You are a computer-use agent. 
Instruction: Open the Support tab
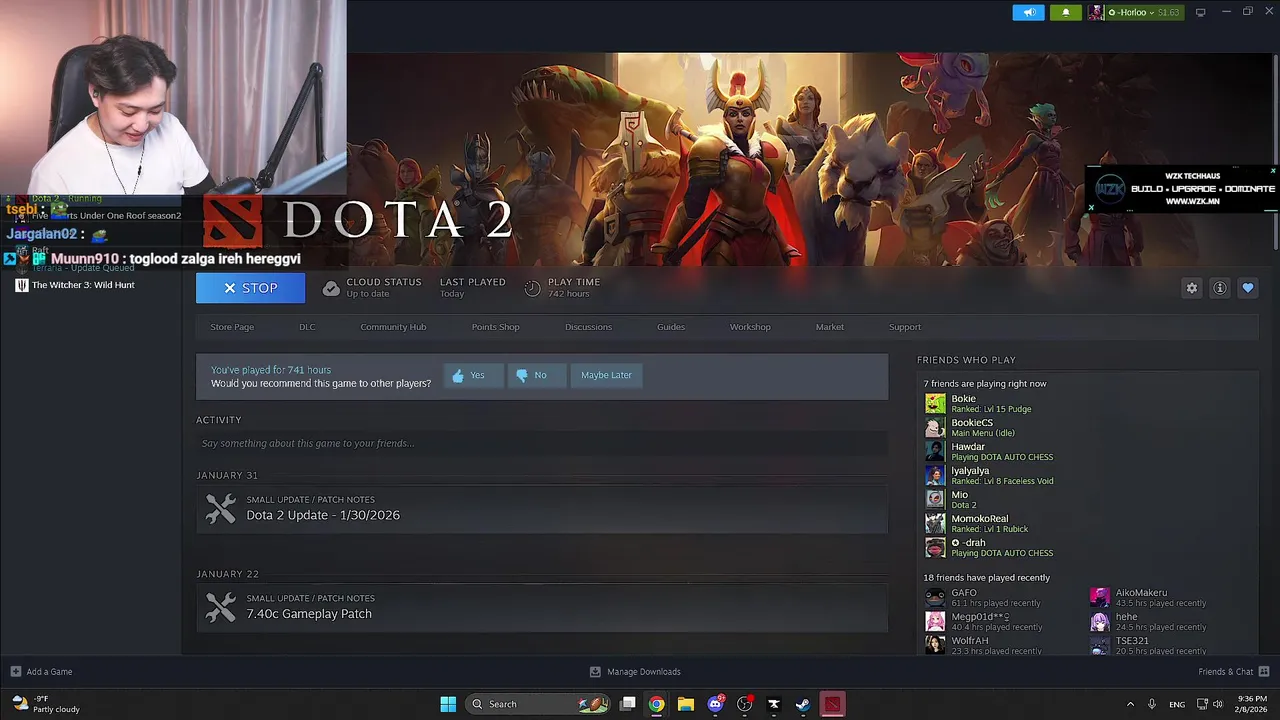[x=905, y=327]
